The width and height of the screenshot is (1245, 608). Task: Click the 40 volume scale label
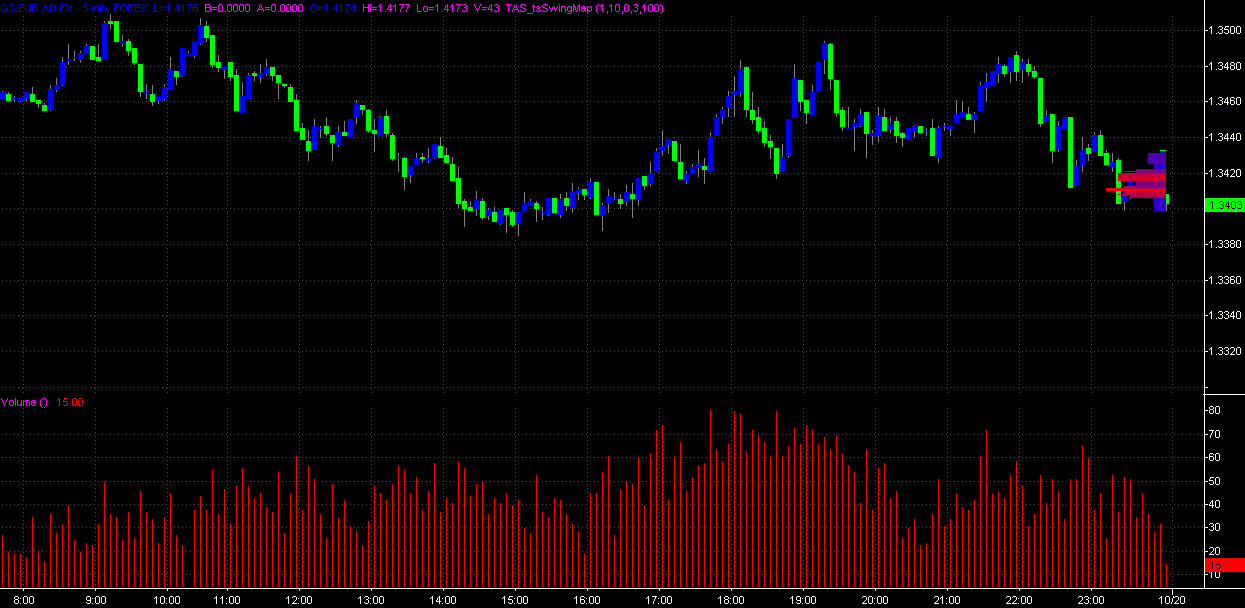click(x=1214, y=504)
